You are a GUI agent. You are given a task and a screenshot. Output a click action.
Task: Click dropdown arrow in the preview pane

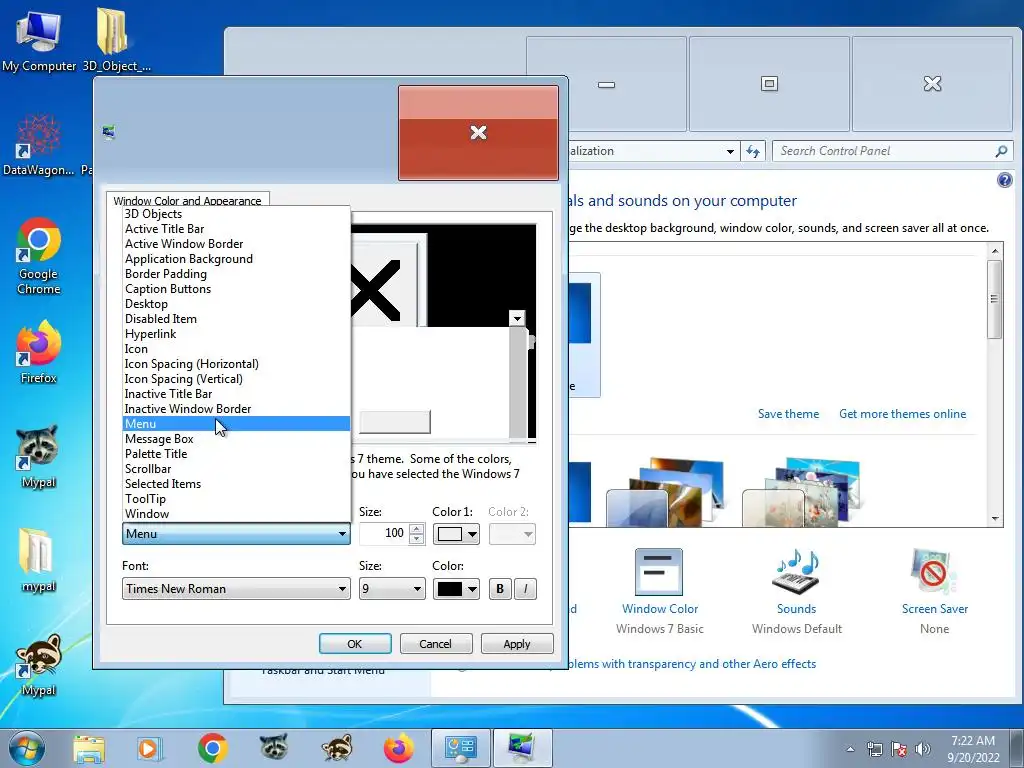click(x=517, y=319)
